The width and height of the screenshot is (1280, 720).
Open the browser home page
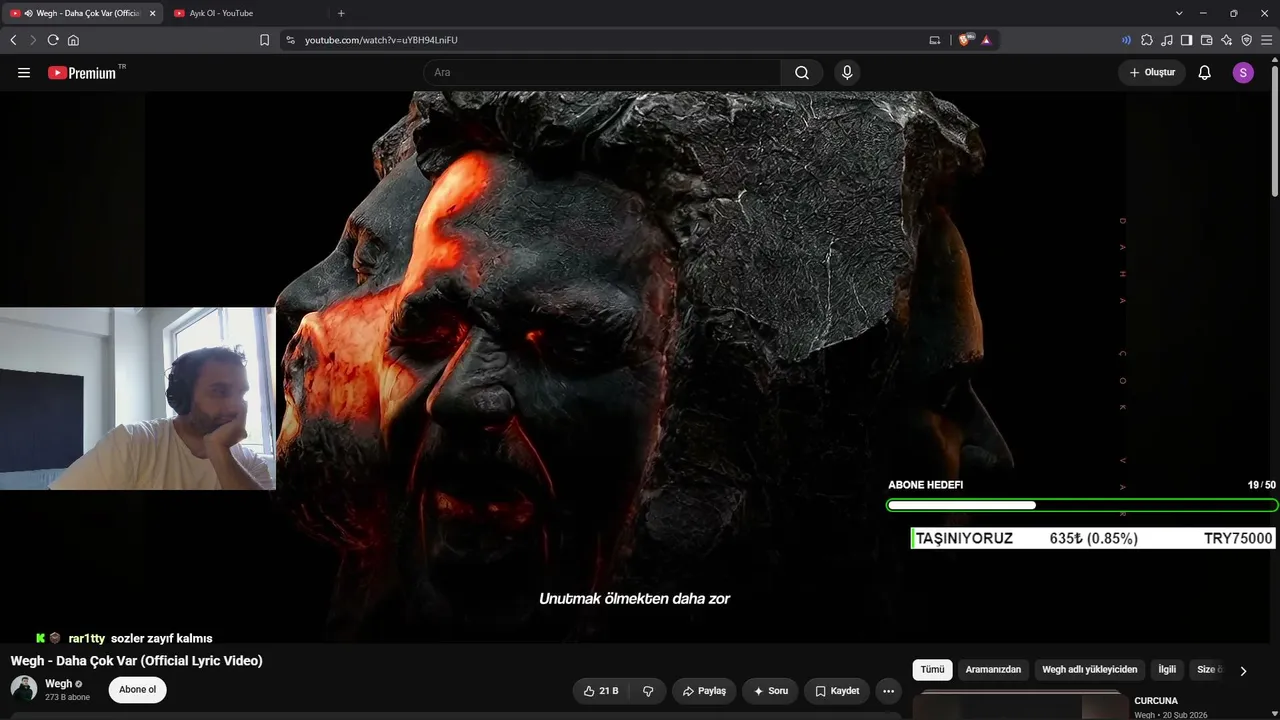click(73, 40)
